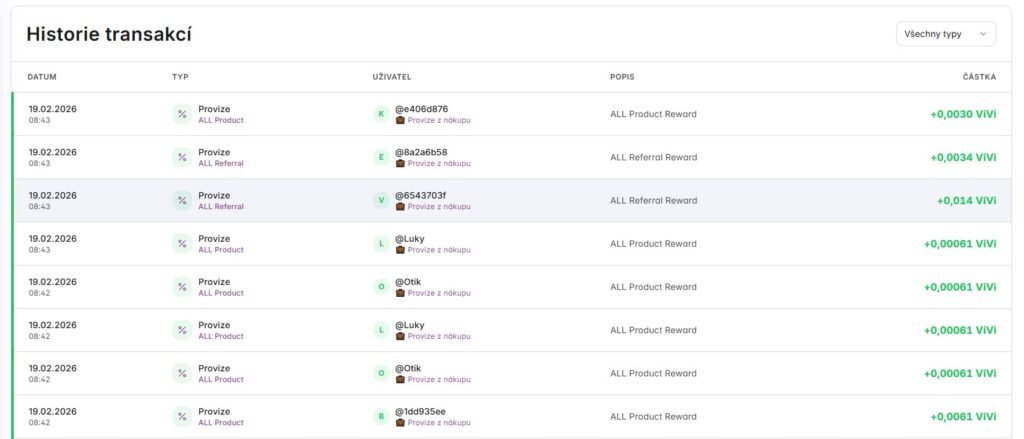
Task: Click the K avatar beside @e406d876
Action: coord(381,114)
